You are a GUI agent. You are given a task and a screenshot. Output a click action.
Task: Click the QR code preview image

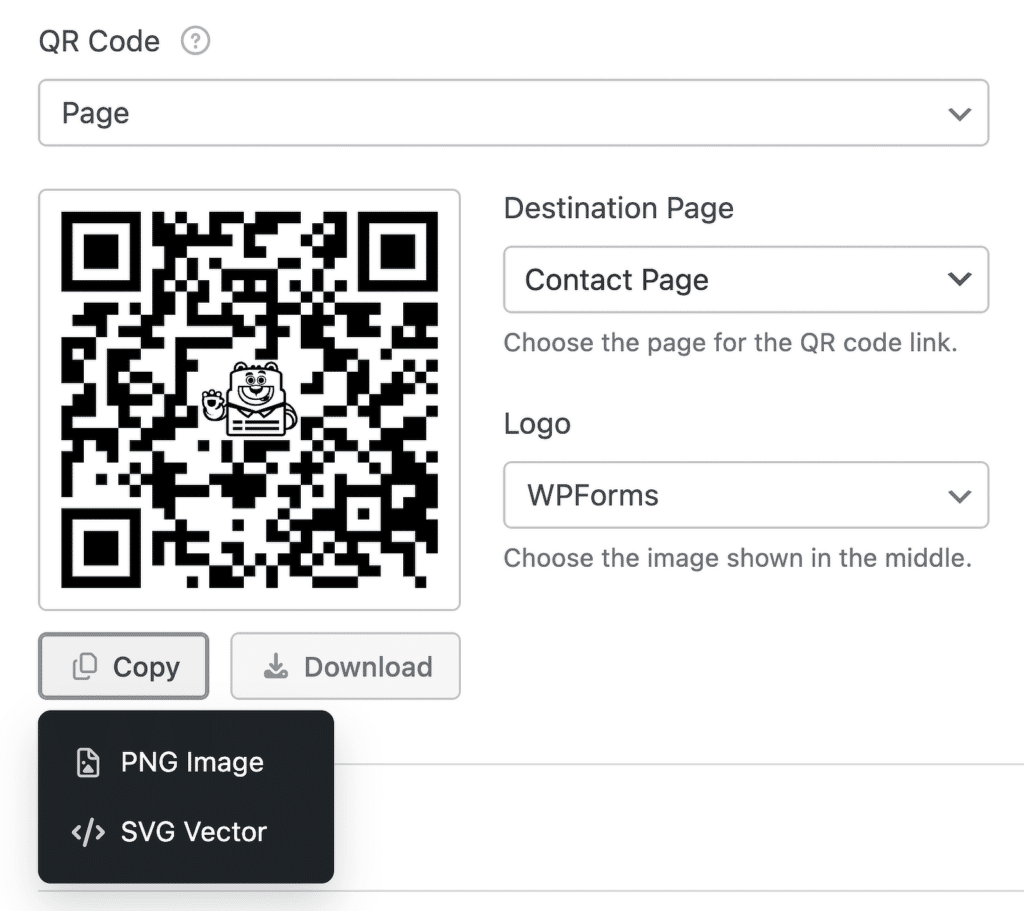249,400
